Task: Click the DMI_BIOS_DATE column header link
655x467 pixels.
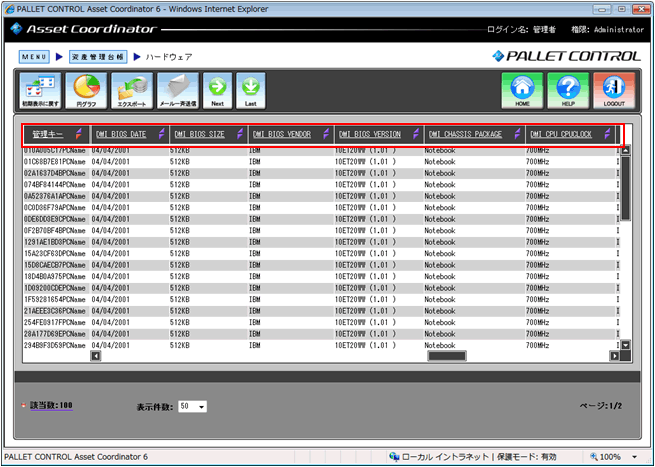Action: 121,134
